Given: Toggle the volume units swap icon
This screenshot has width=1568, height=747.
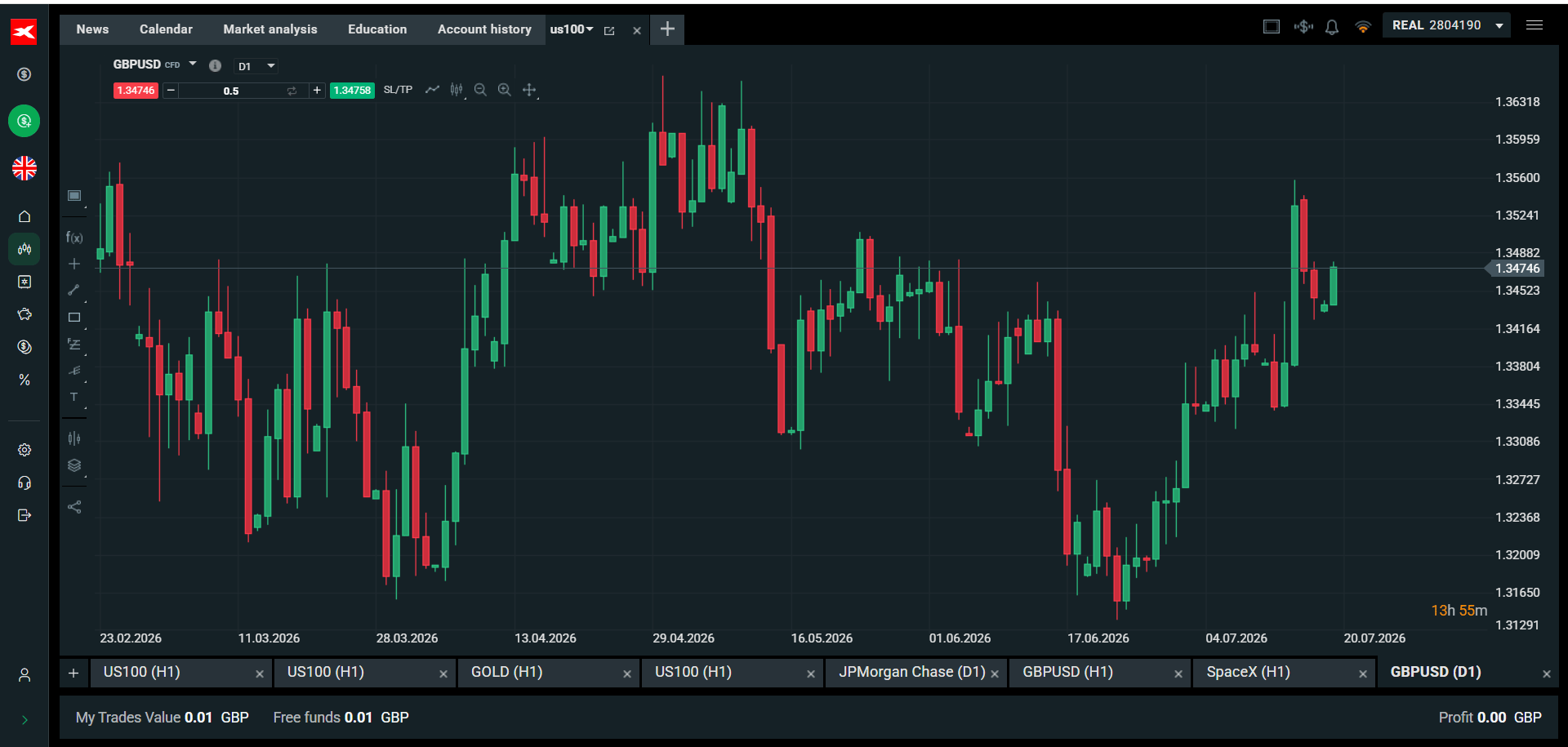Looking at the screenshot, I should pos(292,91).
